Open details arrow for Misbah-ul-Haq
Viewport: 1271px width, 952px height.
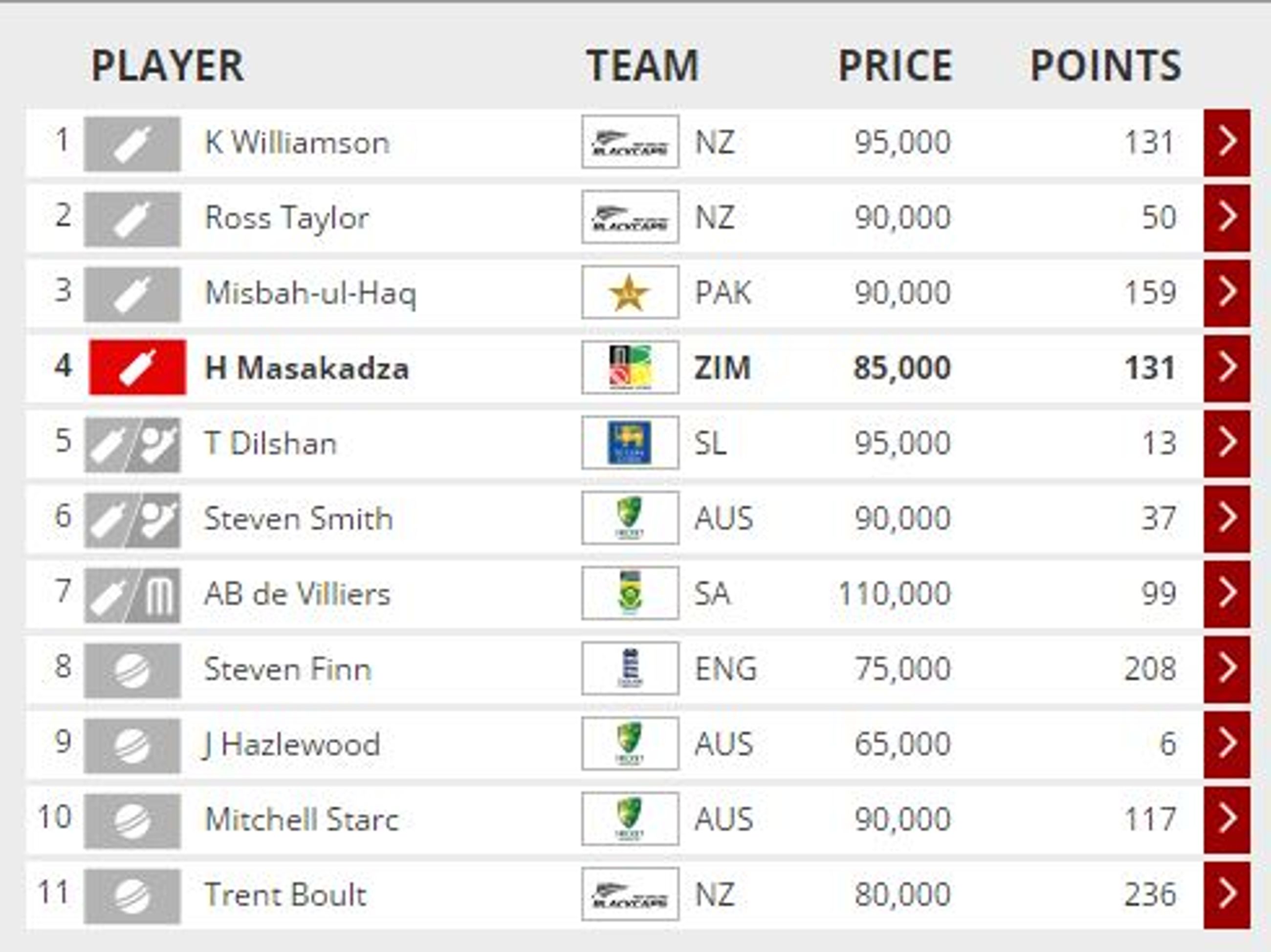tap(1227, 293)
